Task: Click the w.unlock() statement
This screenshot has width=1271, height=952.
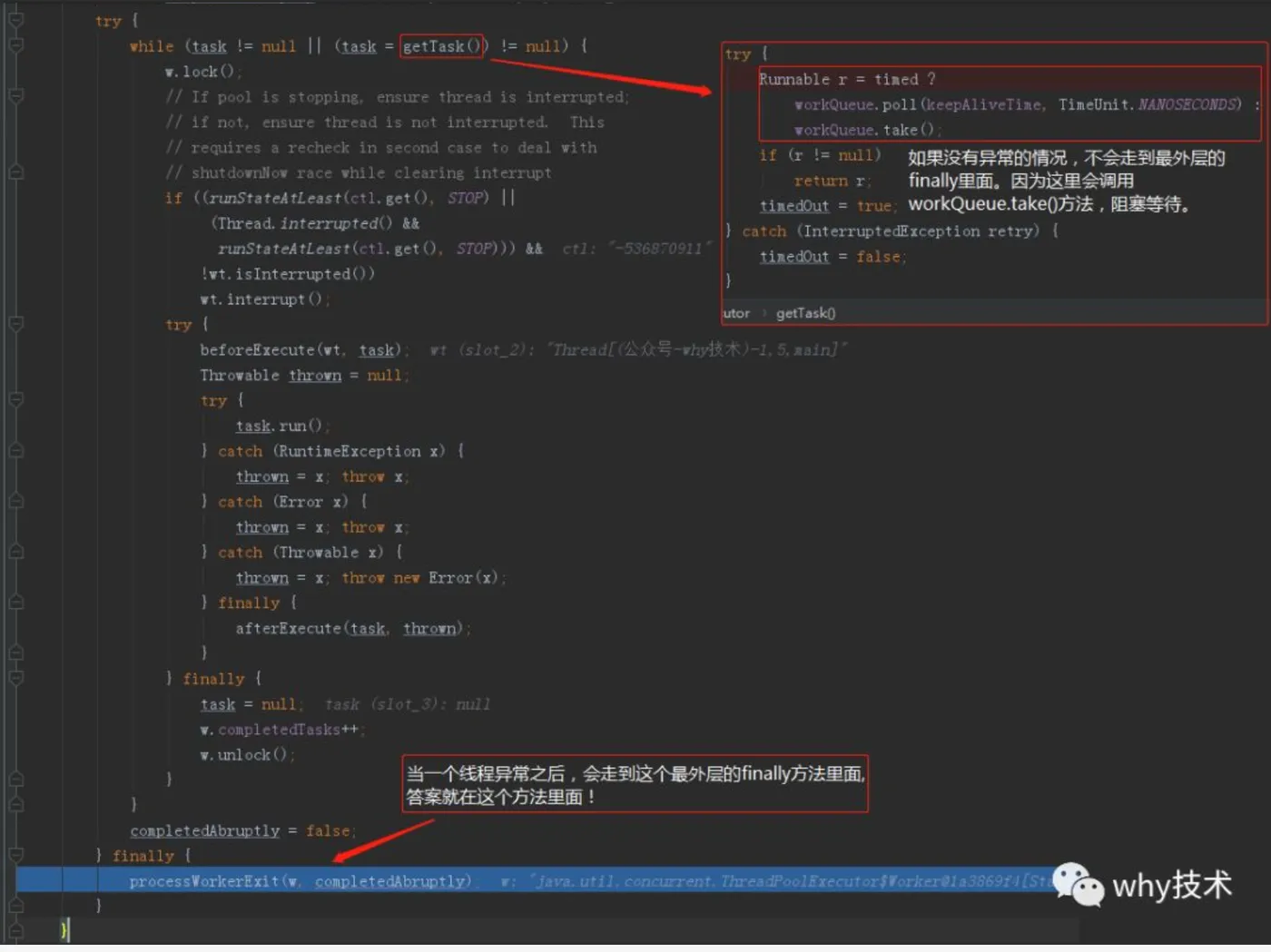Action: [246, 754]
